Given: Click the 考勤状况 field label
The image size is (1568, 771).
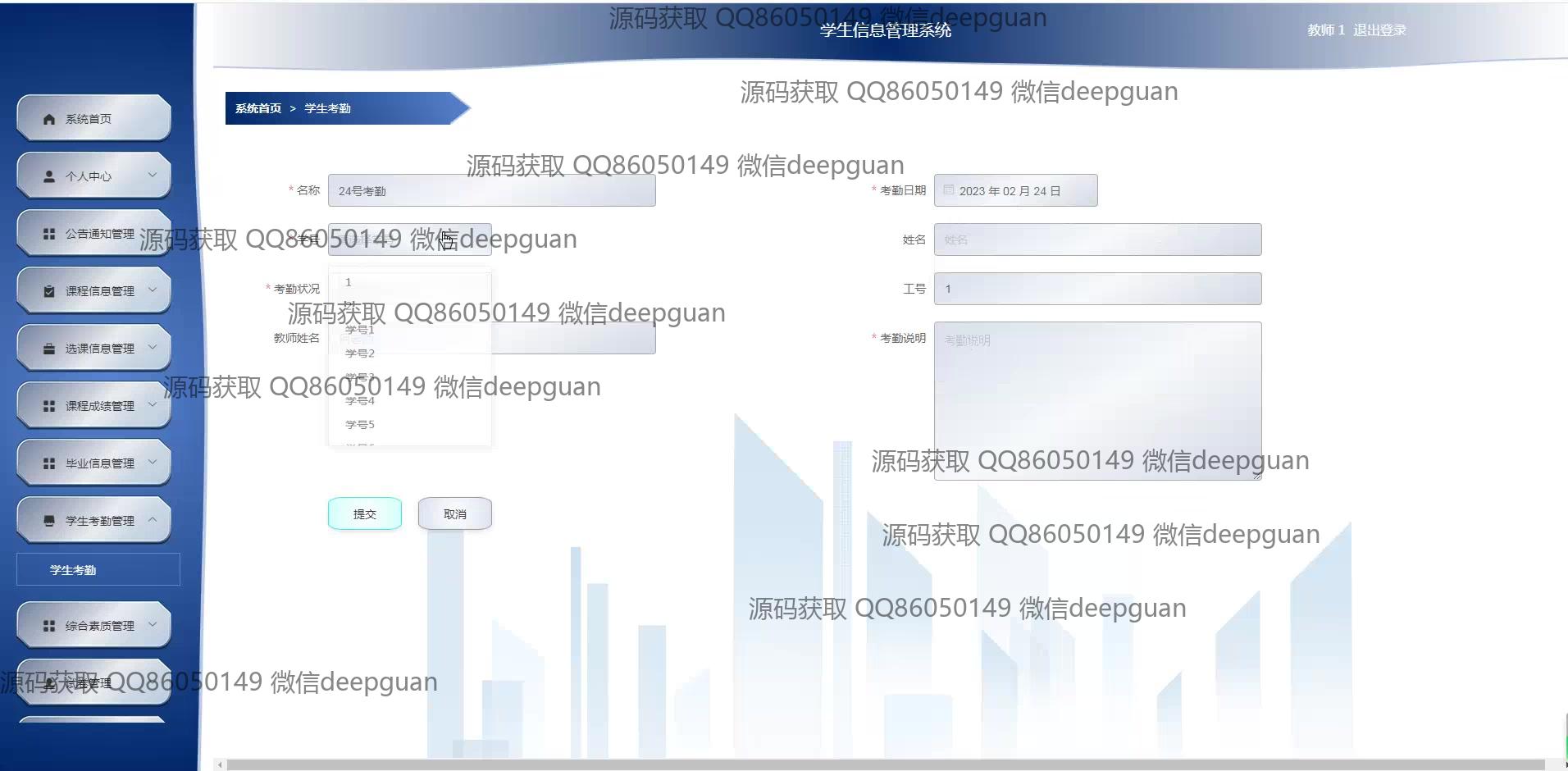Looking at the screenshot, I should [297, 289].
